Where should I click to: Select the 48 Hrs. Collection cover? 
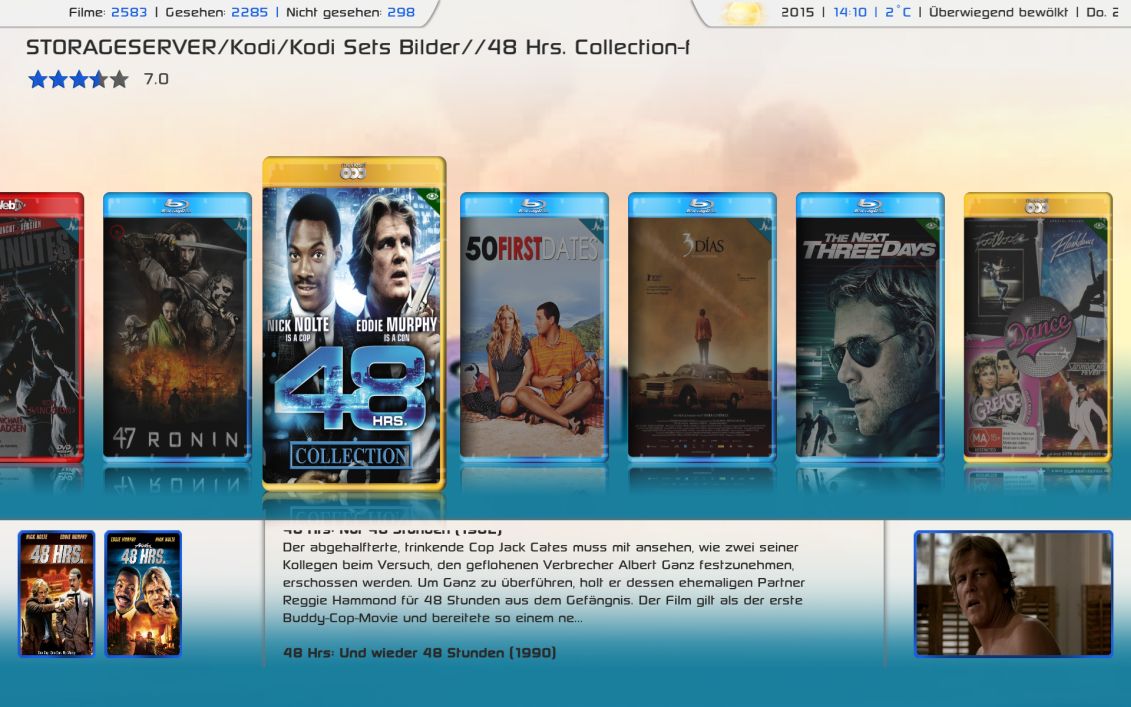click(x=353, y=323)
